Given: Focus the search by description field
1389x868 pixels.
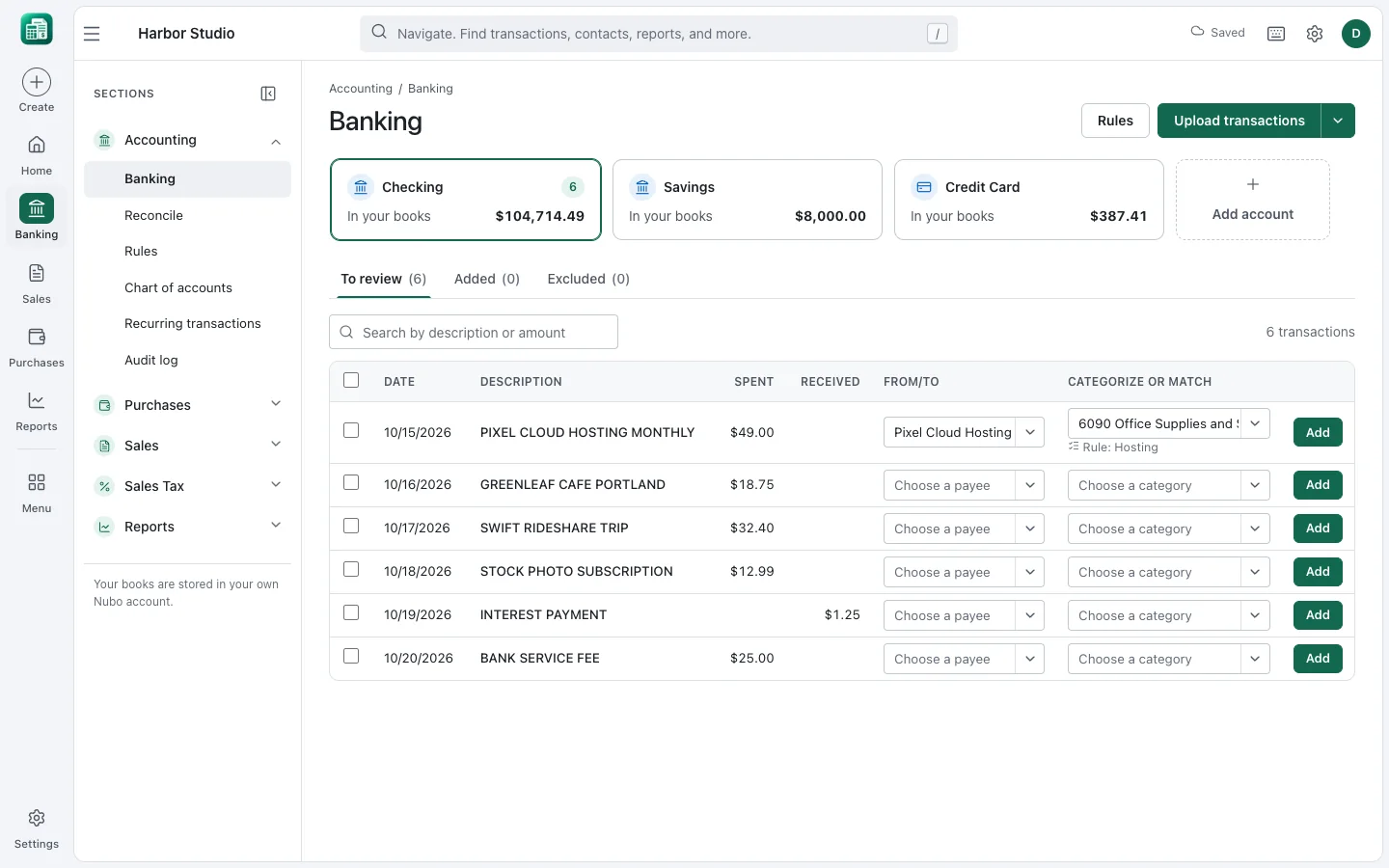Looking at the screenshot, I should click(474, 333).
